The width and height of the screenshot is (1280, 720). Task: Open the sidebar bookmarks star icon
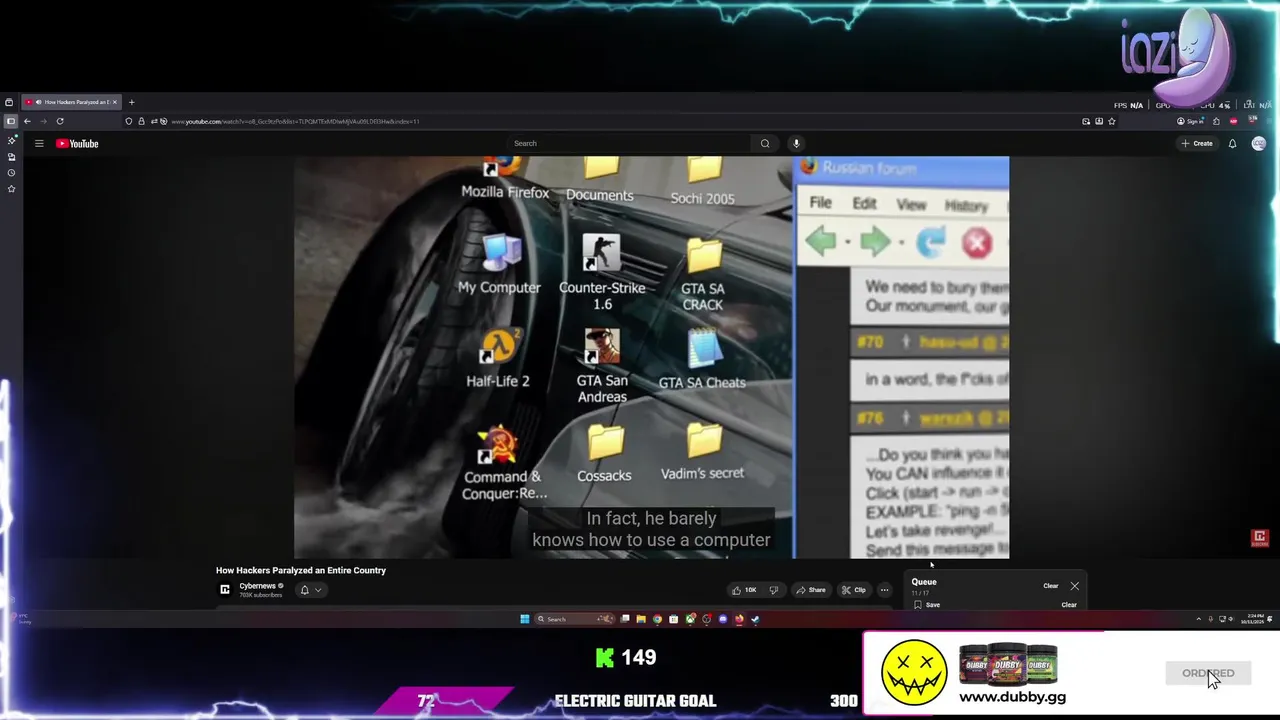[x=11, y=188]
